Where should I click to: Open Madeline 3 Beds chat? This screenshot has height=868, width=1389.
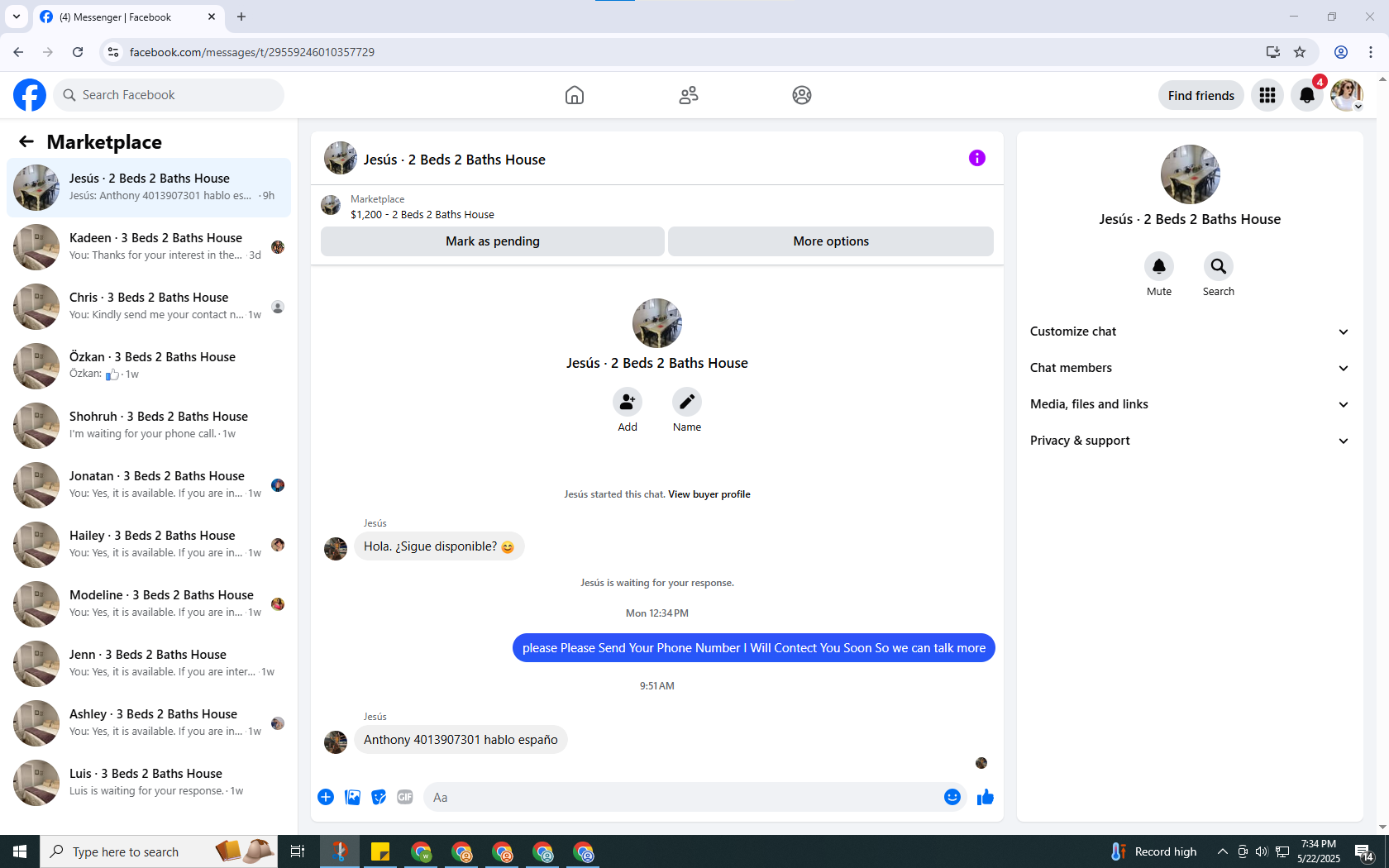[149, 604]
